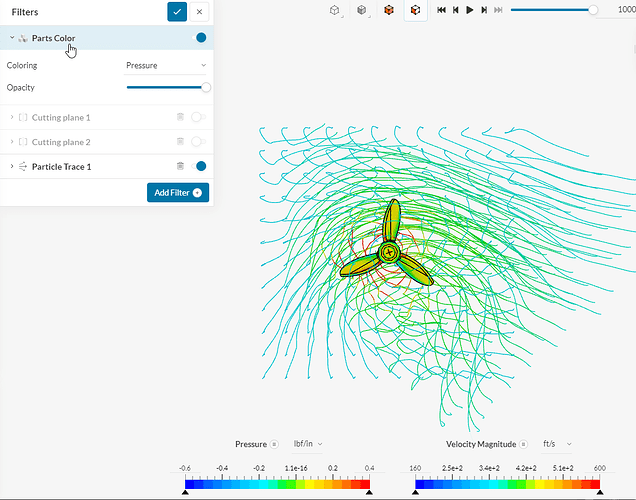
Task: Disable the Particle Trace 1 toggle
Action: (x=199, y=166)
